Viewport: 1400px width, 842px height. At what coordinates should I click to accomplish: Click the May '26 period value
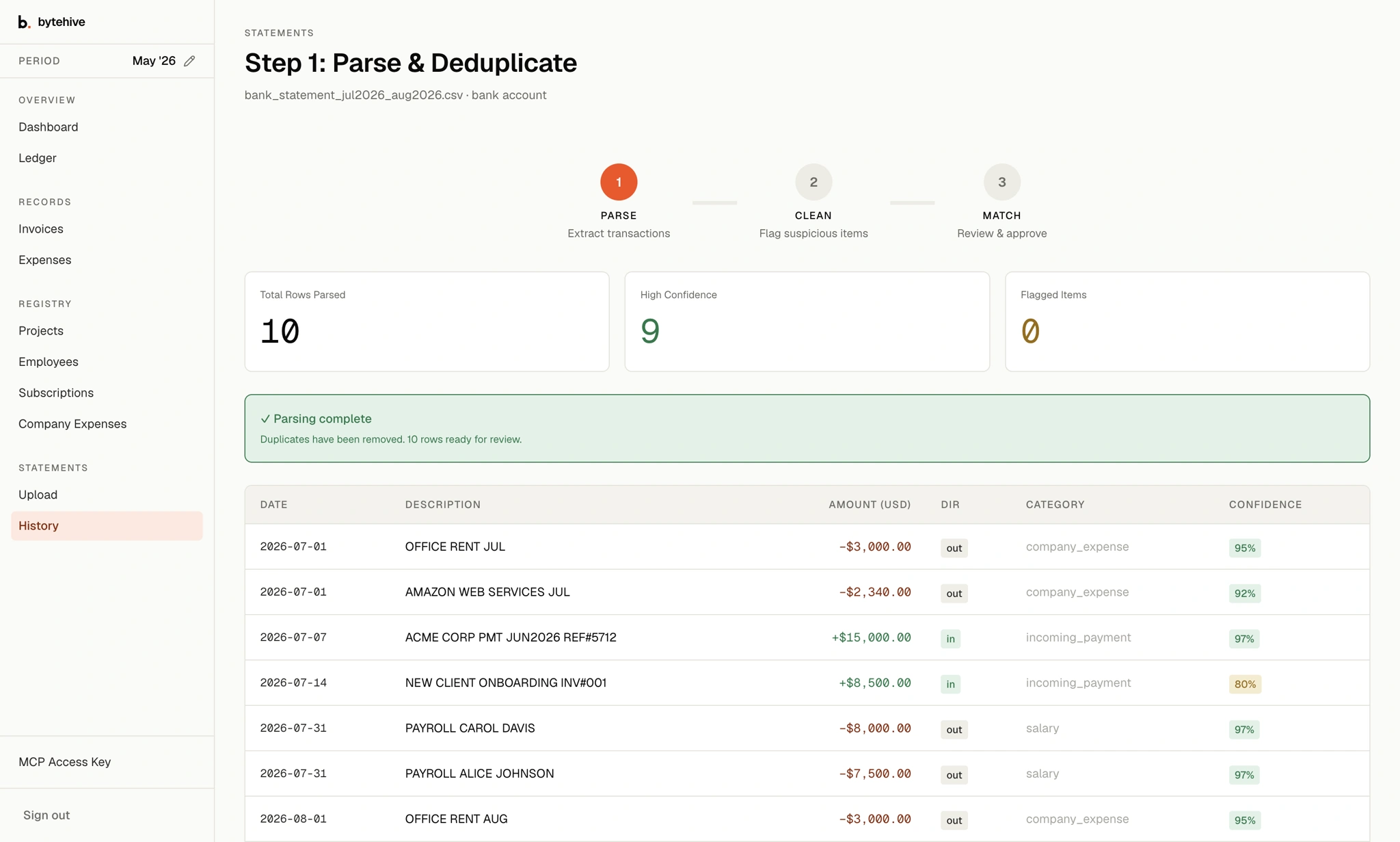click(154, 61)
